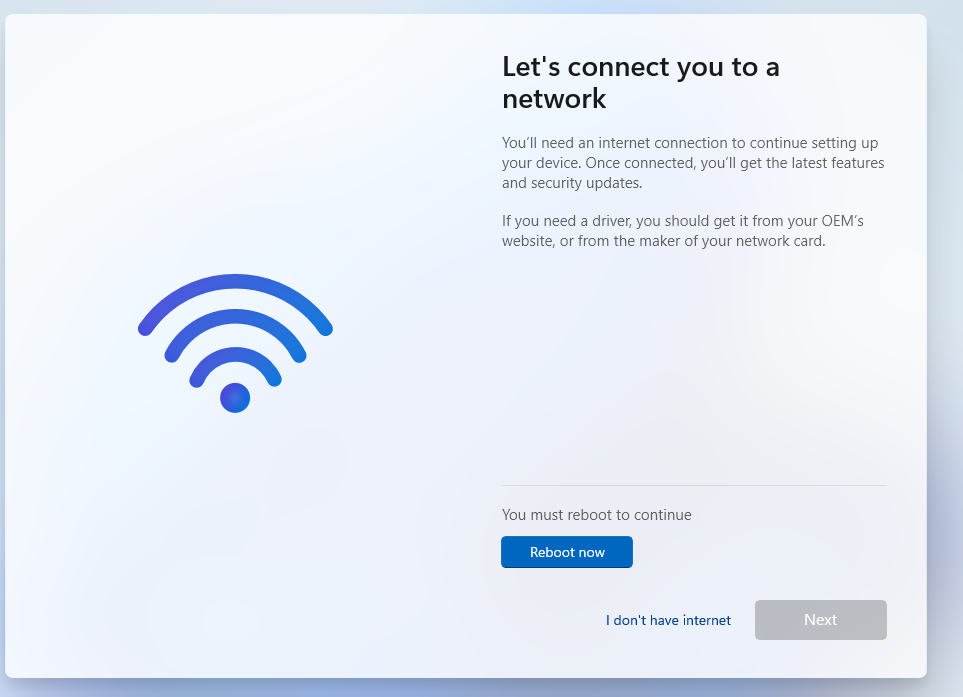Click the "You must reboot to continue" message

click(x=596, y=515)
